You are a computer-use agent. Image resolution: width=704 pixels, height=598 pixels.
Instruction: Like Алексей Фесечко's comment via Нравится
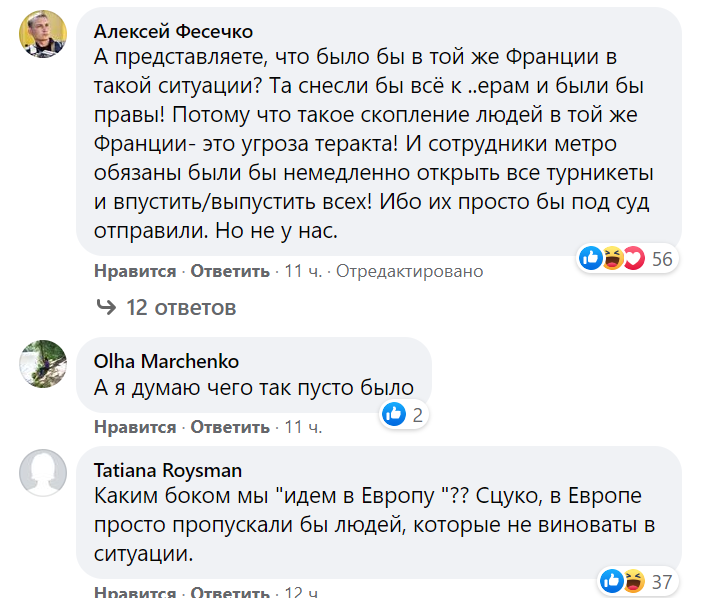[135, 271]
